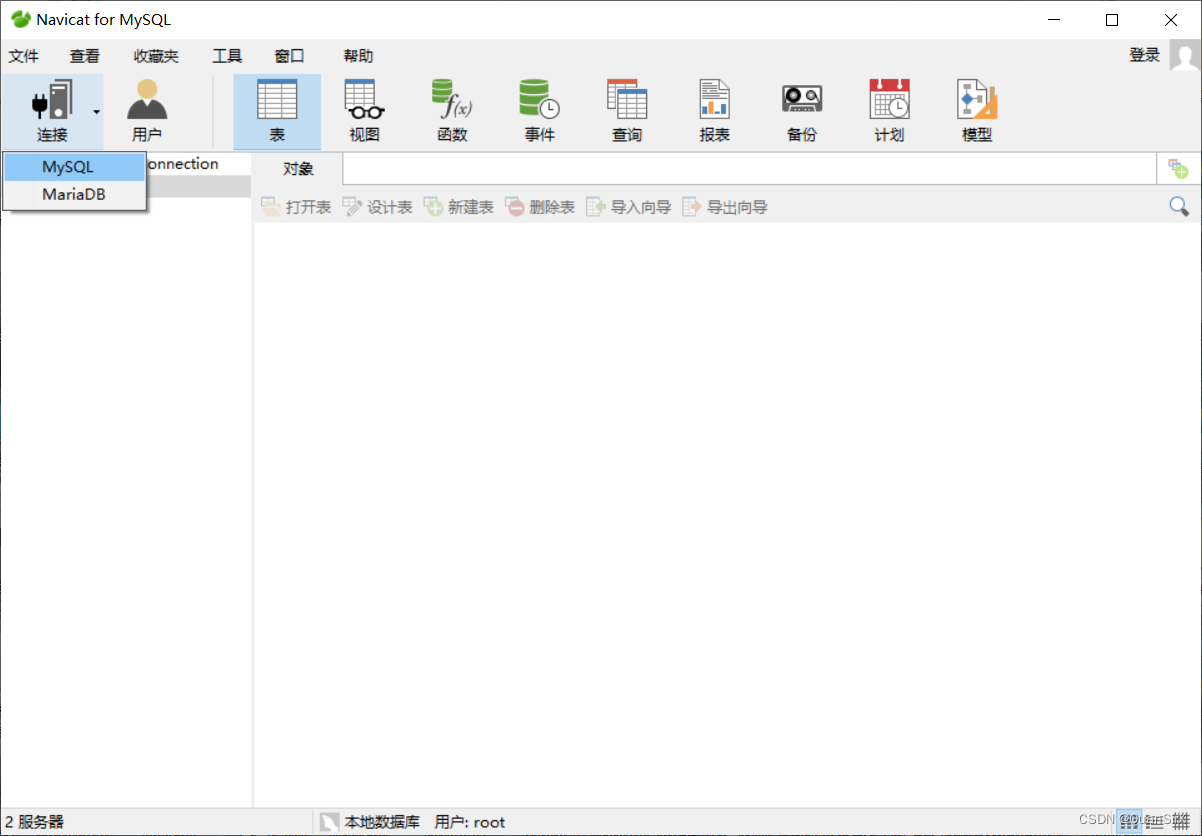Open the 计划 (Schedule) toolbar icon
The height and width of the screenshot is (836, 1202).
pyautogui.click(x=889, y=111)
